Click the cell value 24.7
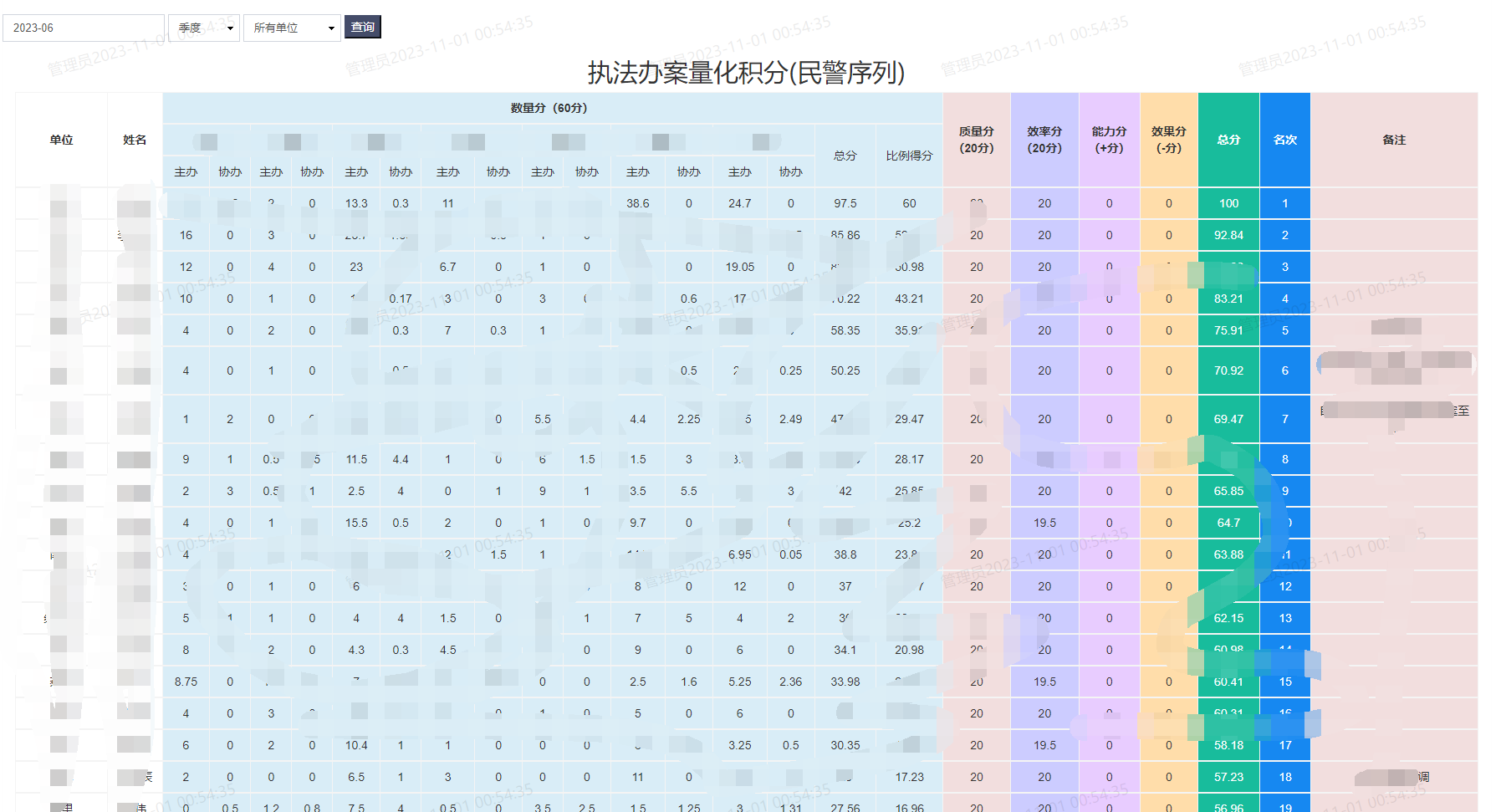Screen dimensions: 1501x812 [739, 203]
